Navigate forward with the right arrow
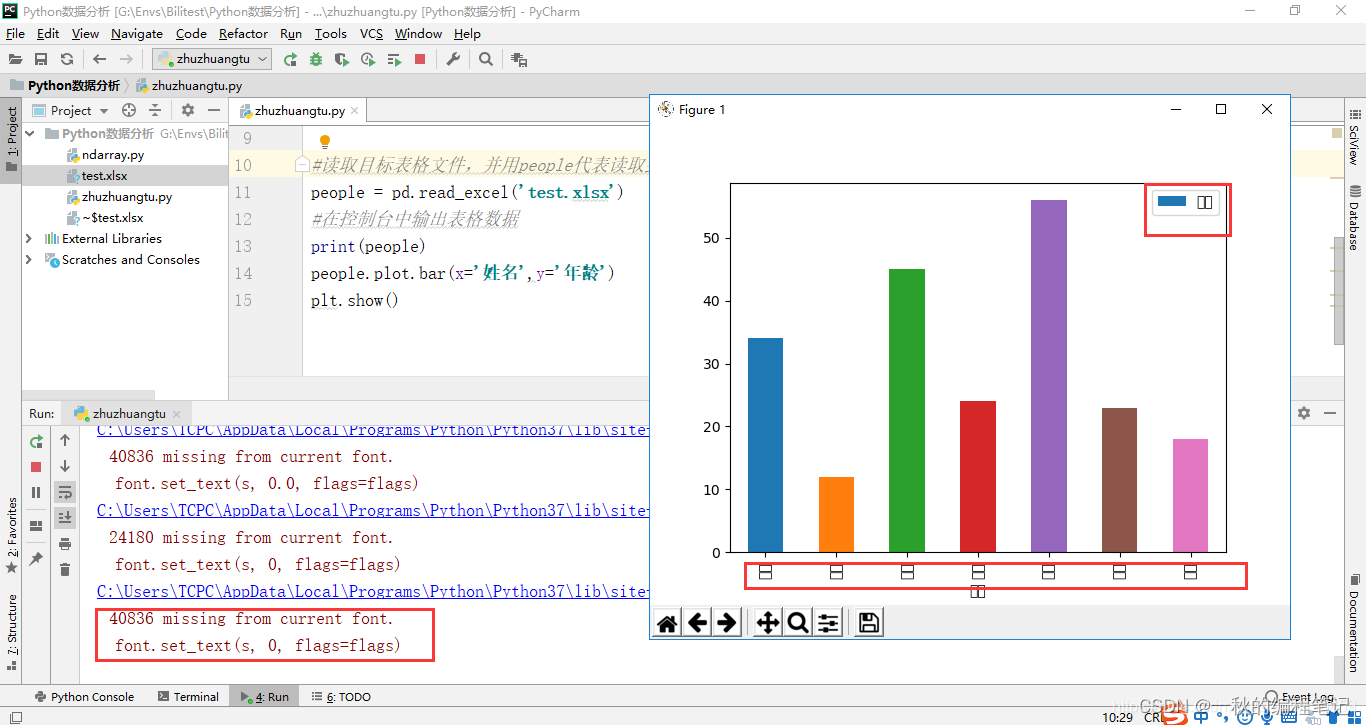This screenshot has width=1366, height=725. point(126,59)
